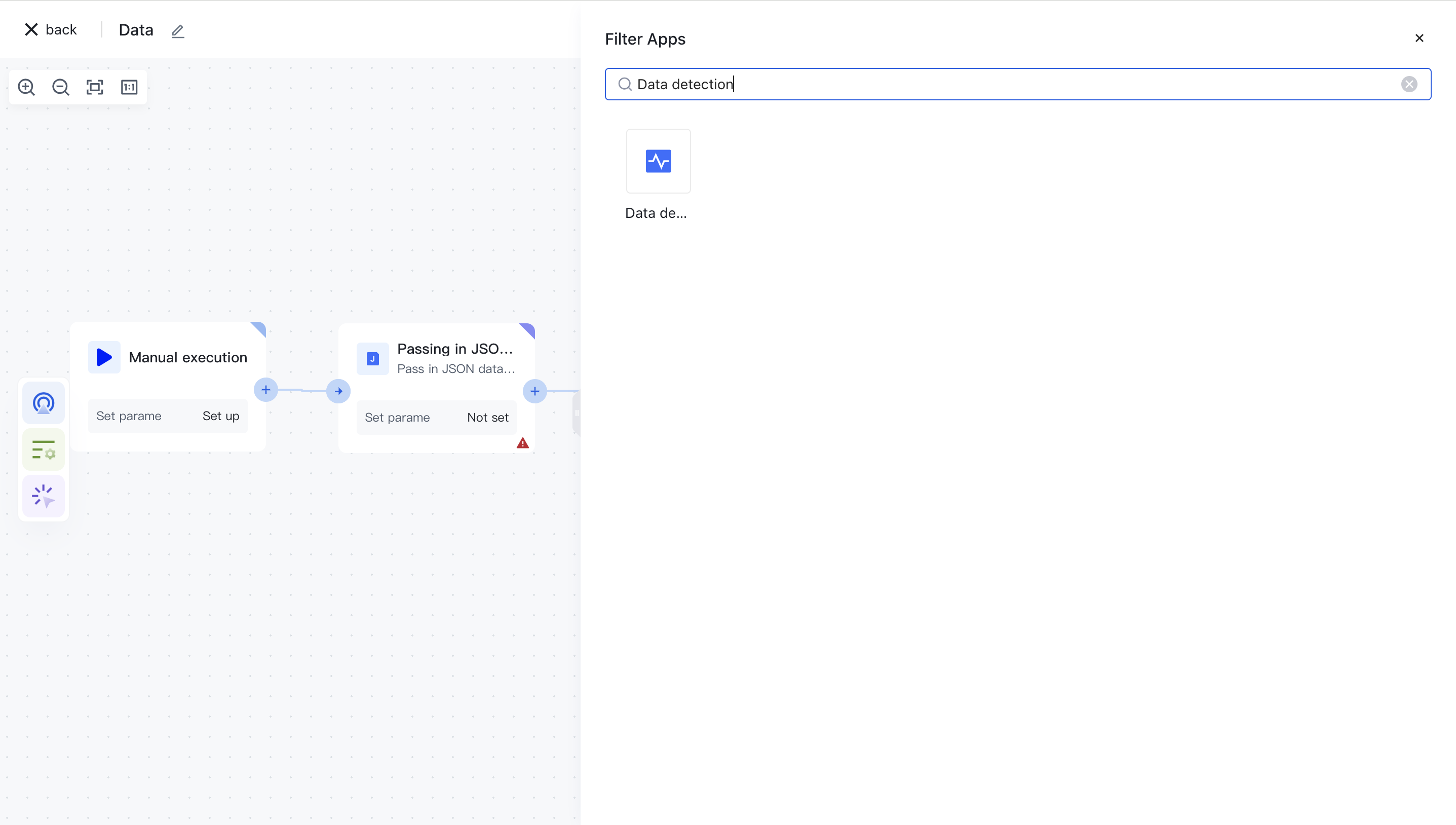
Task: Zoom out on the workflow canvas
Action: (61, 87)
